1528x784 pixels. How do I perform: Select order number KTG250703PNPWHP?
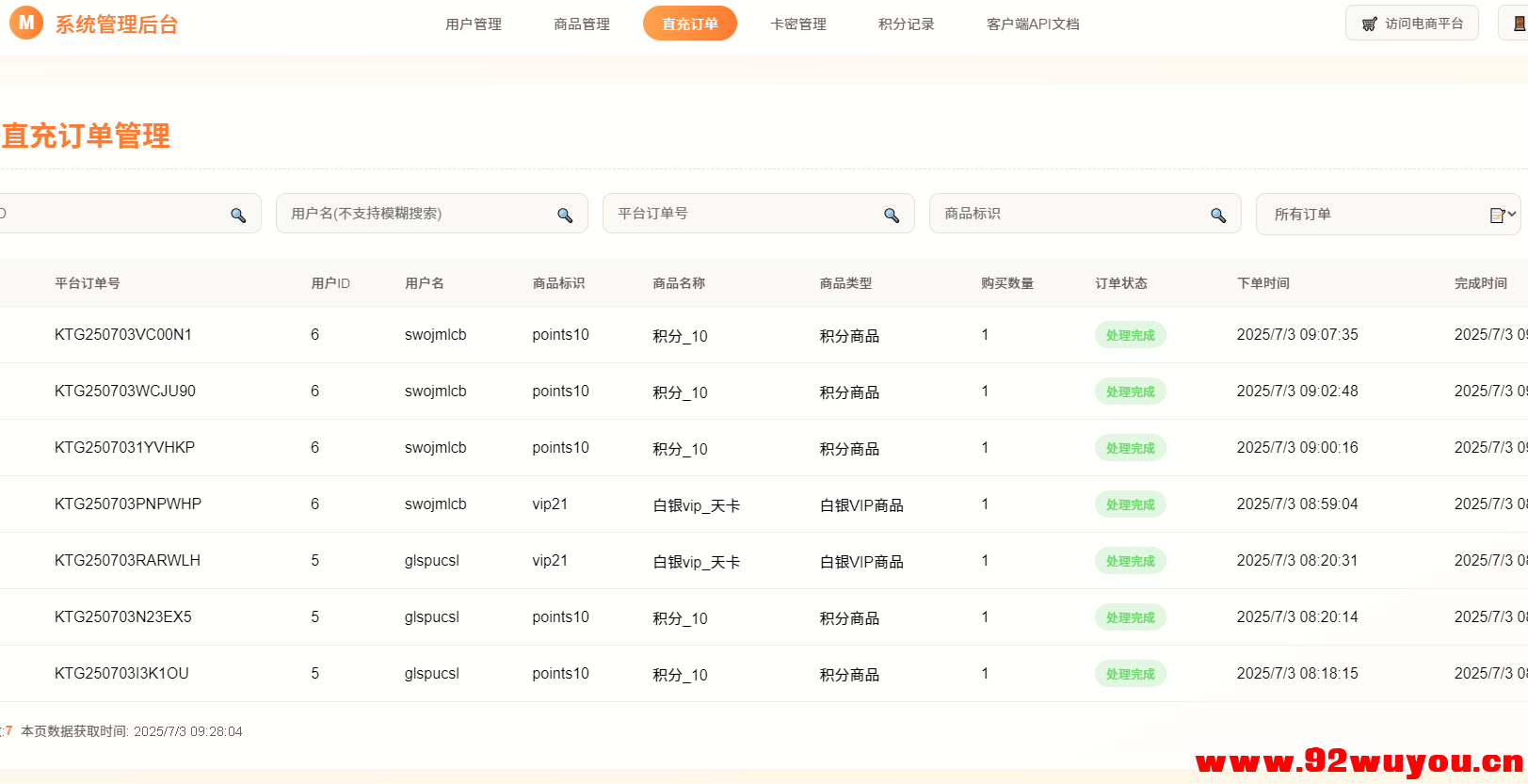(128, 504)
